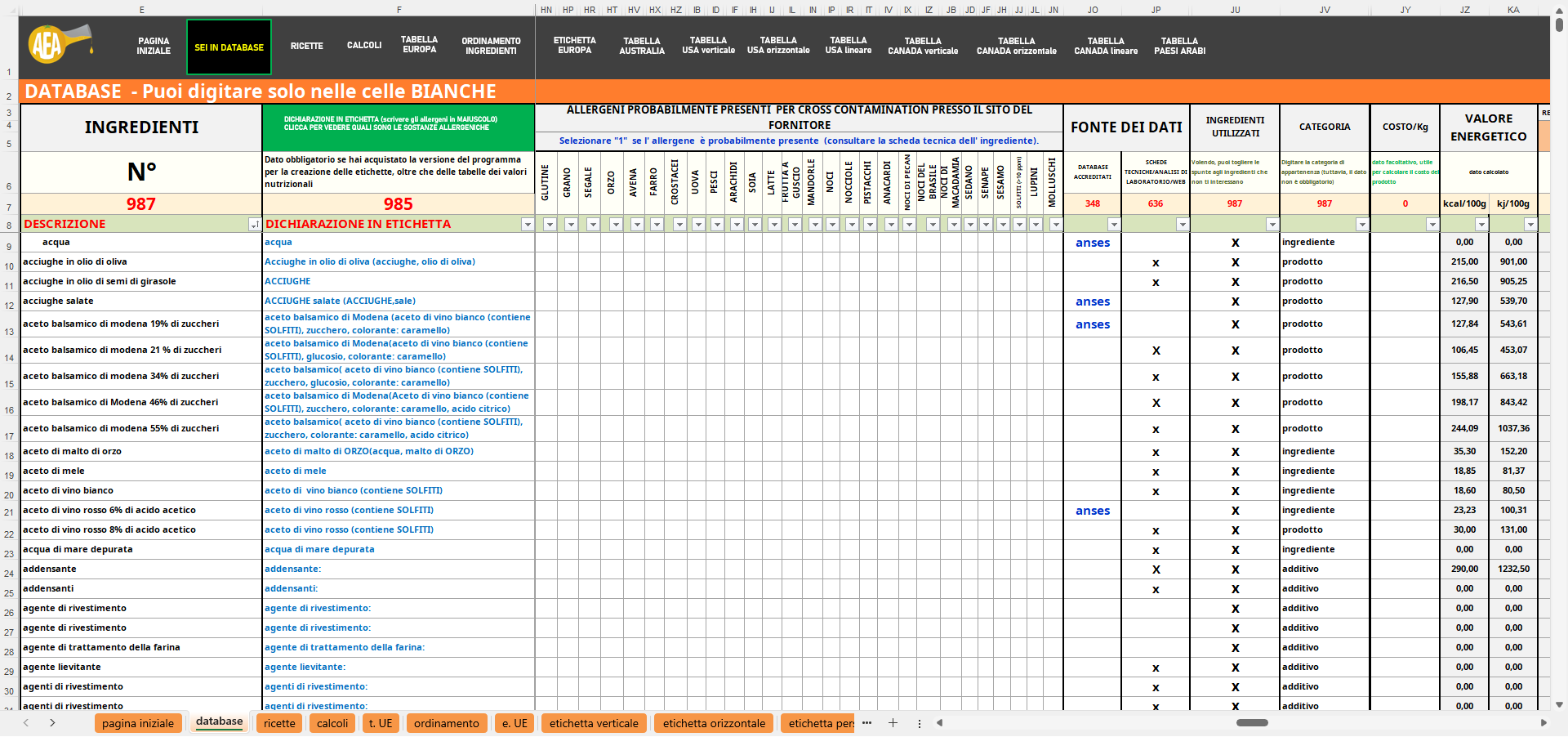Screen dimensions: 1568x737
Task: Open MOLLUSCHI column filter dropdown
Action: (1056, 225)
